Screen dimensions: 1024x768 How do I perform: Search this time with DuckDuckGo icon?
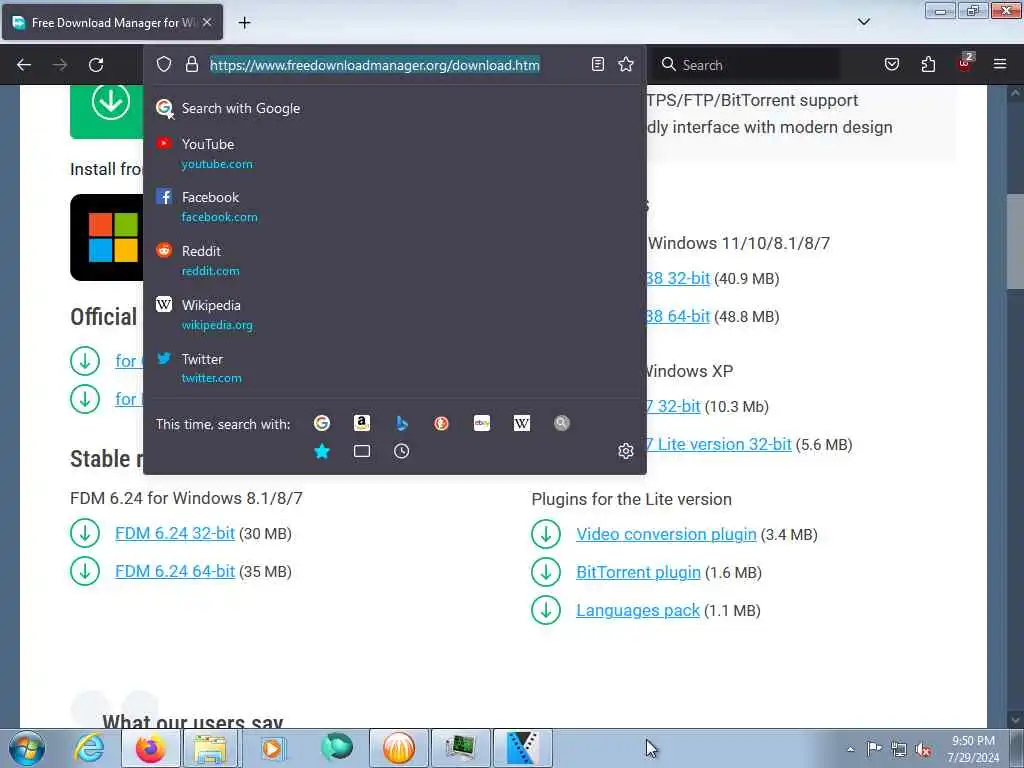pyautogui.click(x=441, y=423)
